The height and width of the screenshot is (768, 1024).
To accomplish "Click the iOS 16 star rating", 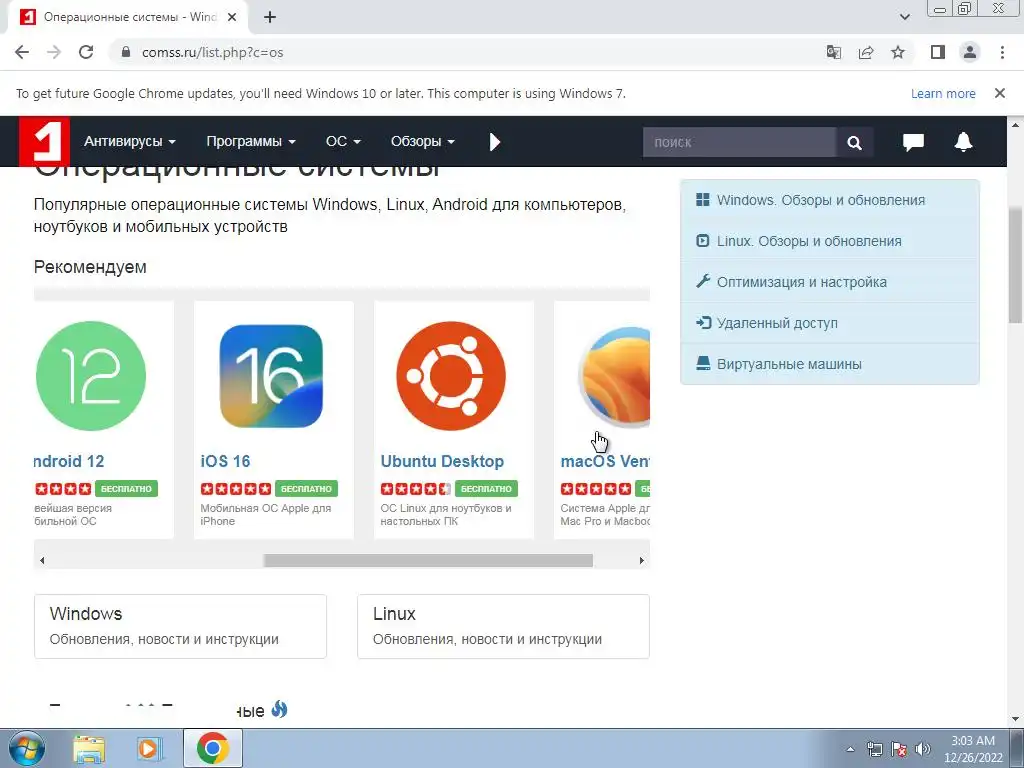I will coord(236,488).
